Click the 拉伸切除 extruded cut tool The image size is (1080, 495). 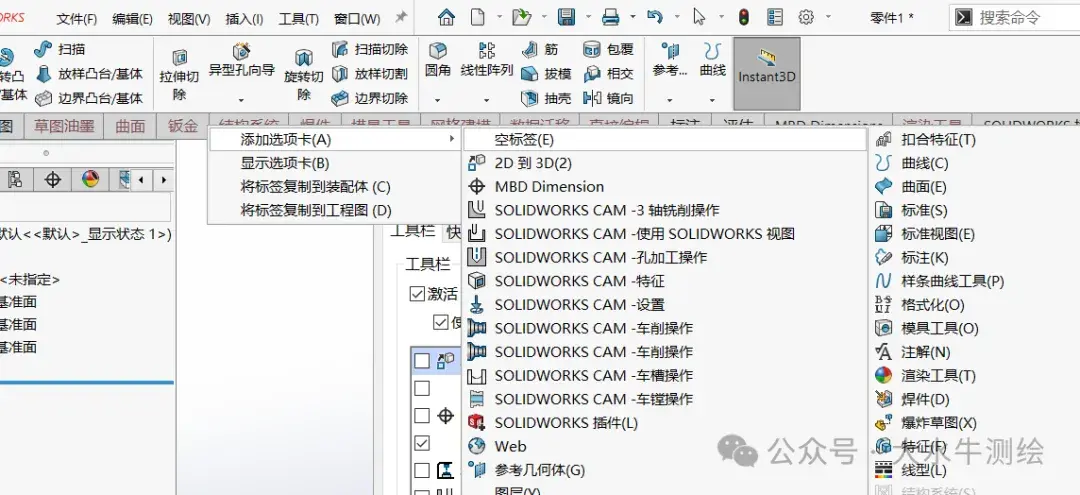point(179,74)
